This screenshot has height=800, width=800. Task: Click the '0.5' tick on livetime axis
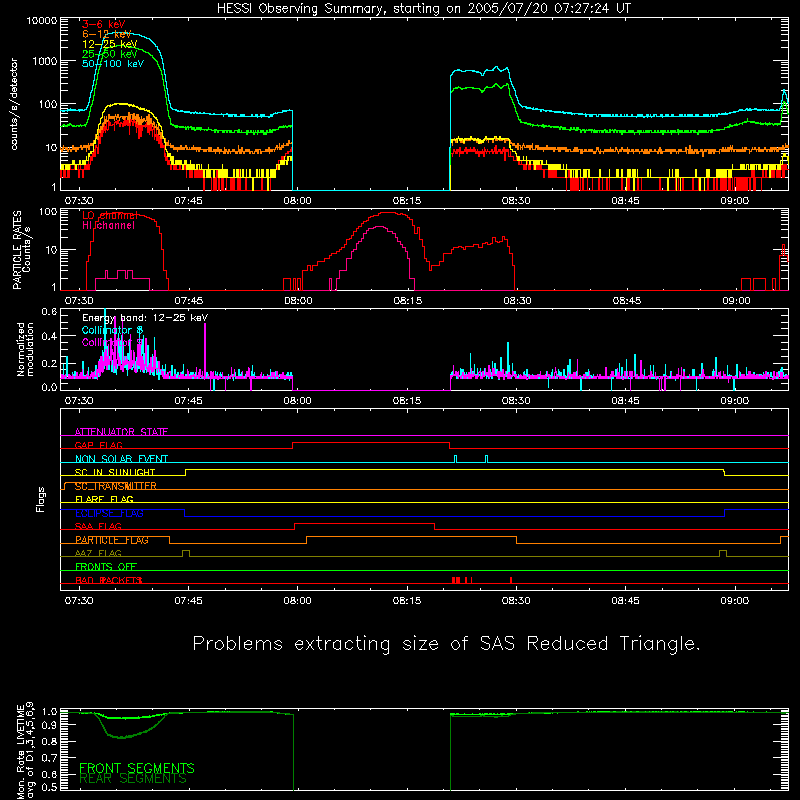tap(49, 787)
